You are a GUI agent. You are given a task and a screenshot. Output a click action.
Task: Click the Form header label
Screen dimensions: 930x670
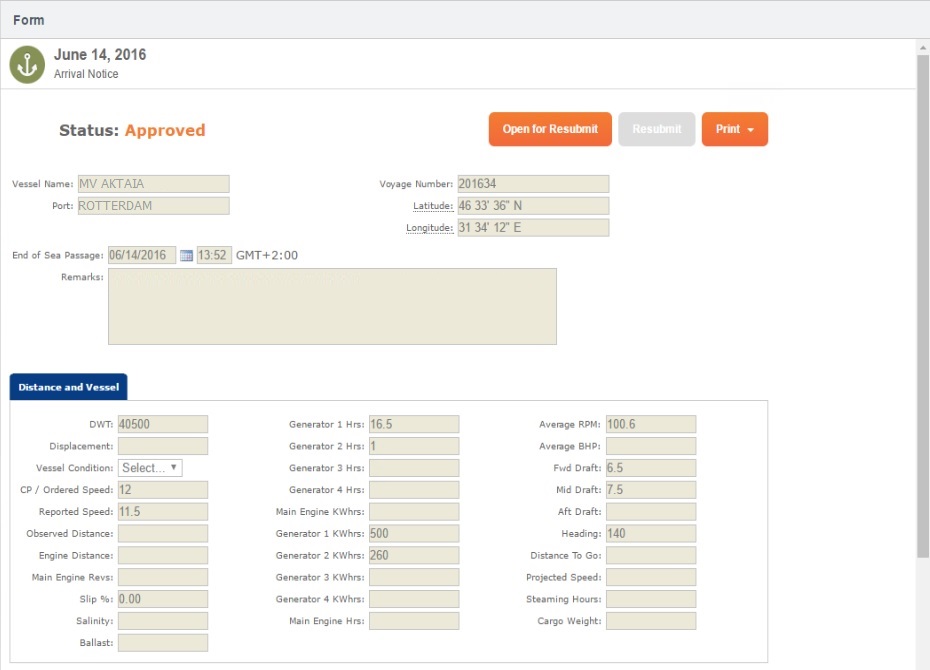coord(28,19)
